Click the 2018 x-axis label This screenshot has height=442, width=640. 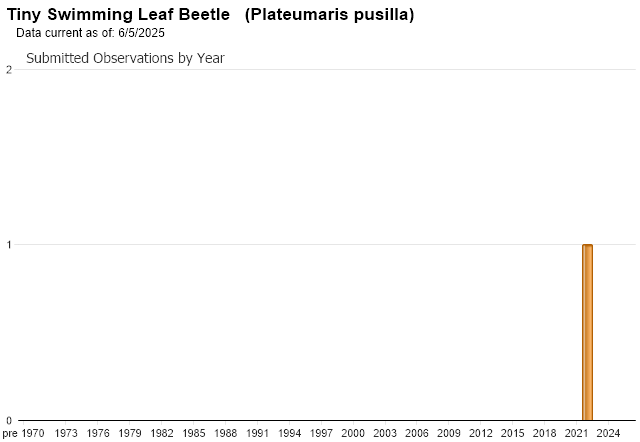pos(544,433)
